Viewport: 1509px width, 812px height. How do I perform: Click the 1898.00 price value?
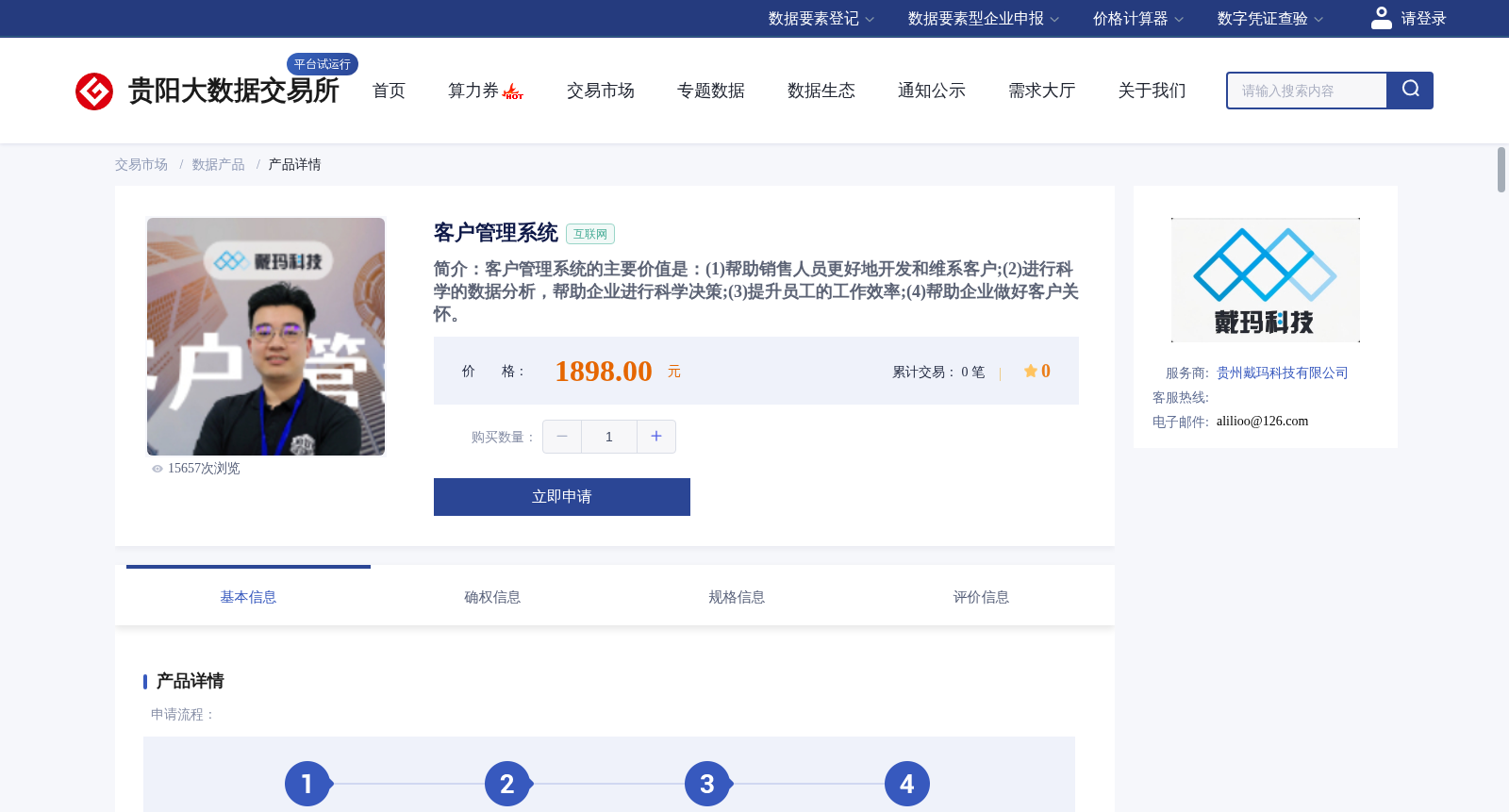[x=604, y=372]
